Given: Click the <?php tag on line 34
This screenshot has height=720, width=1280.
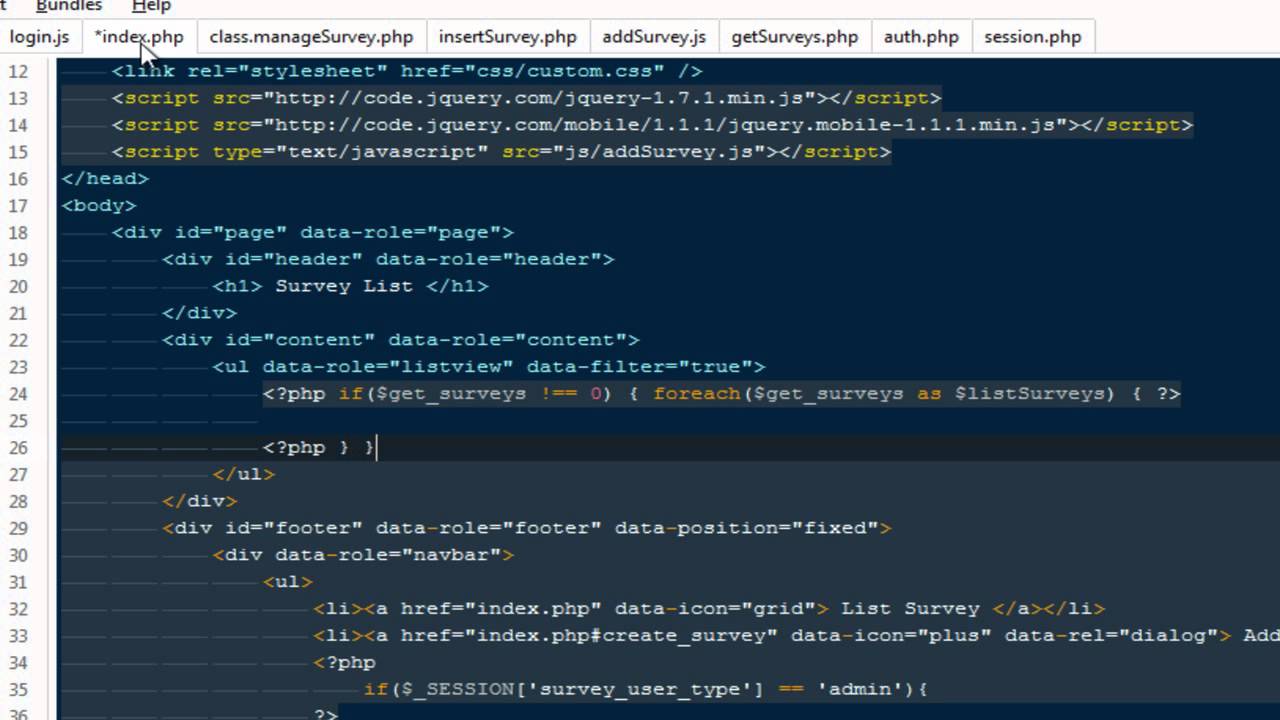Looking at the screenshot, I should pyautogui.click(x=344, y=663).
